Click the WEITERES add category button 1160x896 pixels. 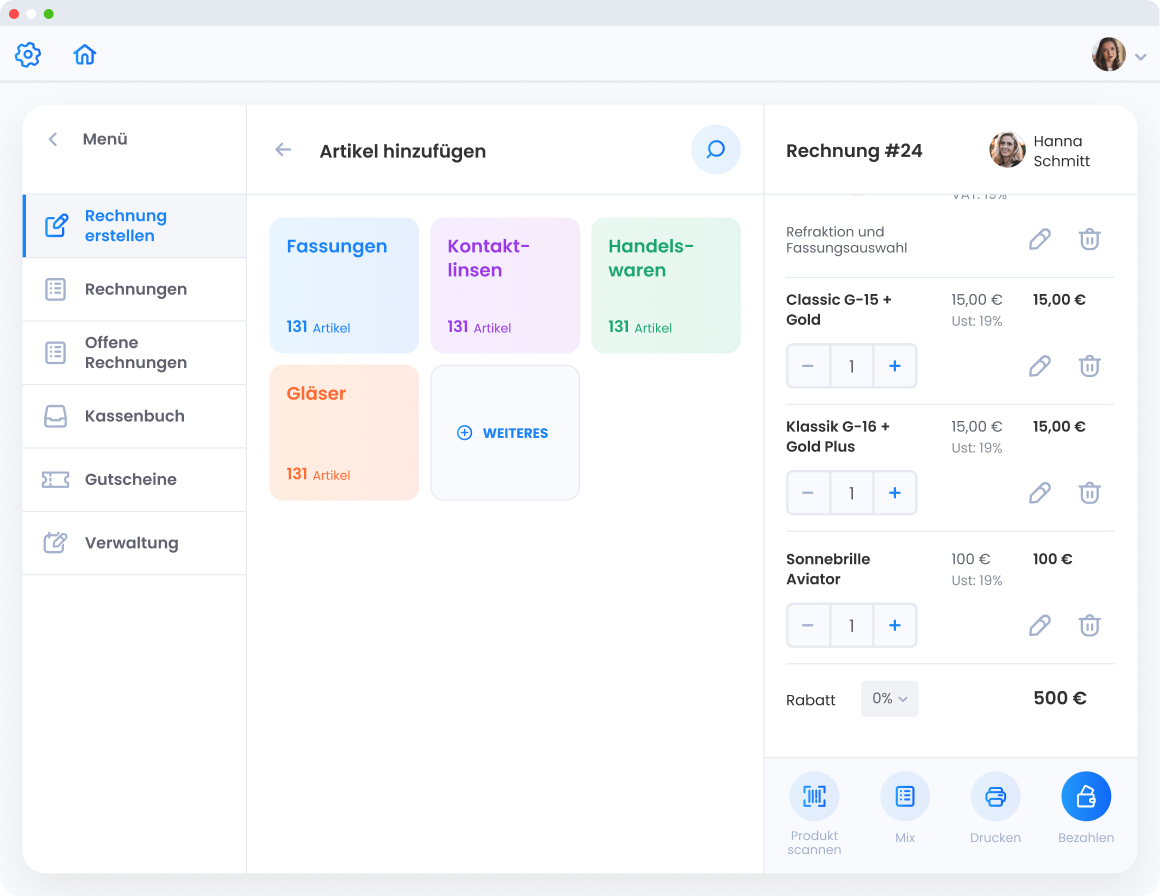click(x=504, y=433)
